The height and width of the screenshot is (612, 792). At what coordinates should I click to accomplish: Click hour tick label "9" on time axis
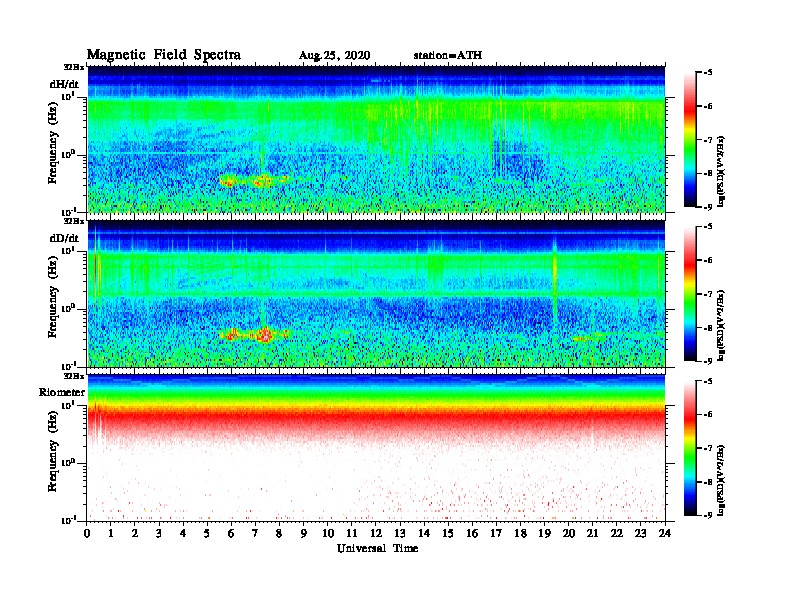pos(304,533)
